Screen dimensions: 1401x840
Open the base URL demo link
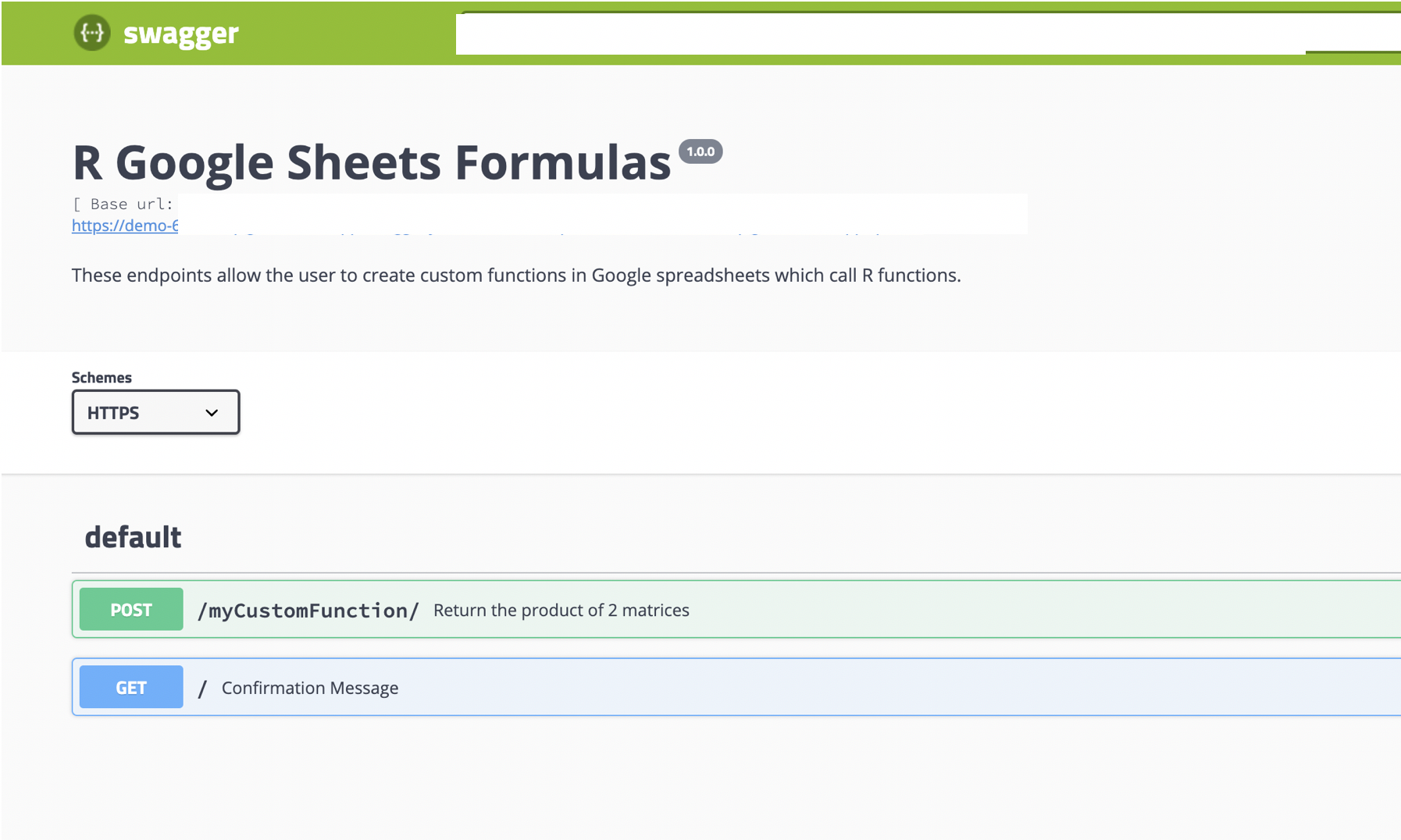[x=125, y=226]
